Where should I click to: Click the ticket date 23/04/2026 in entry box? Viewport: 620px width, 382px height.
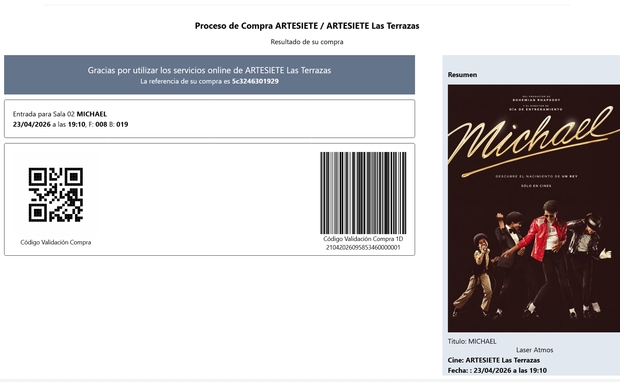pos(32,125)
